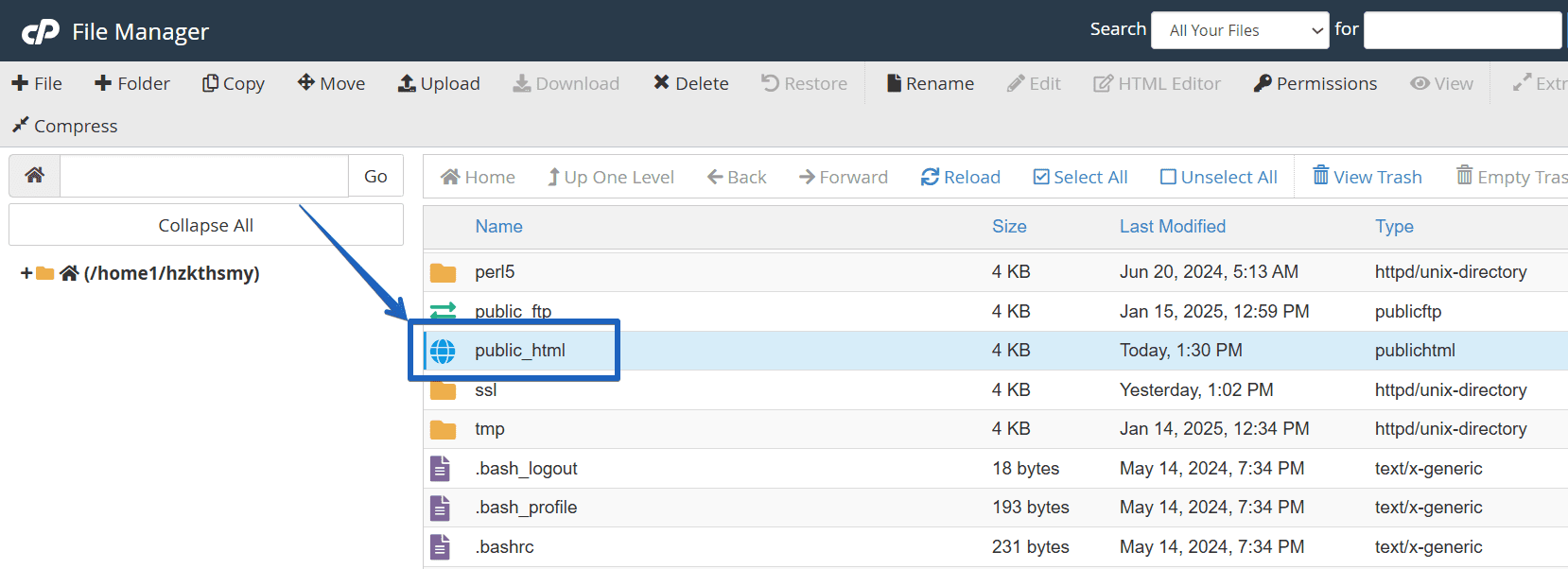Sort by Last Modified column

pos(1172,226)
